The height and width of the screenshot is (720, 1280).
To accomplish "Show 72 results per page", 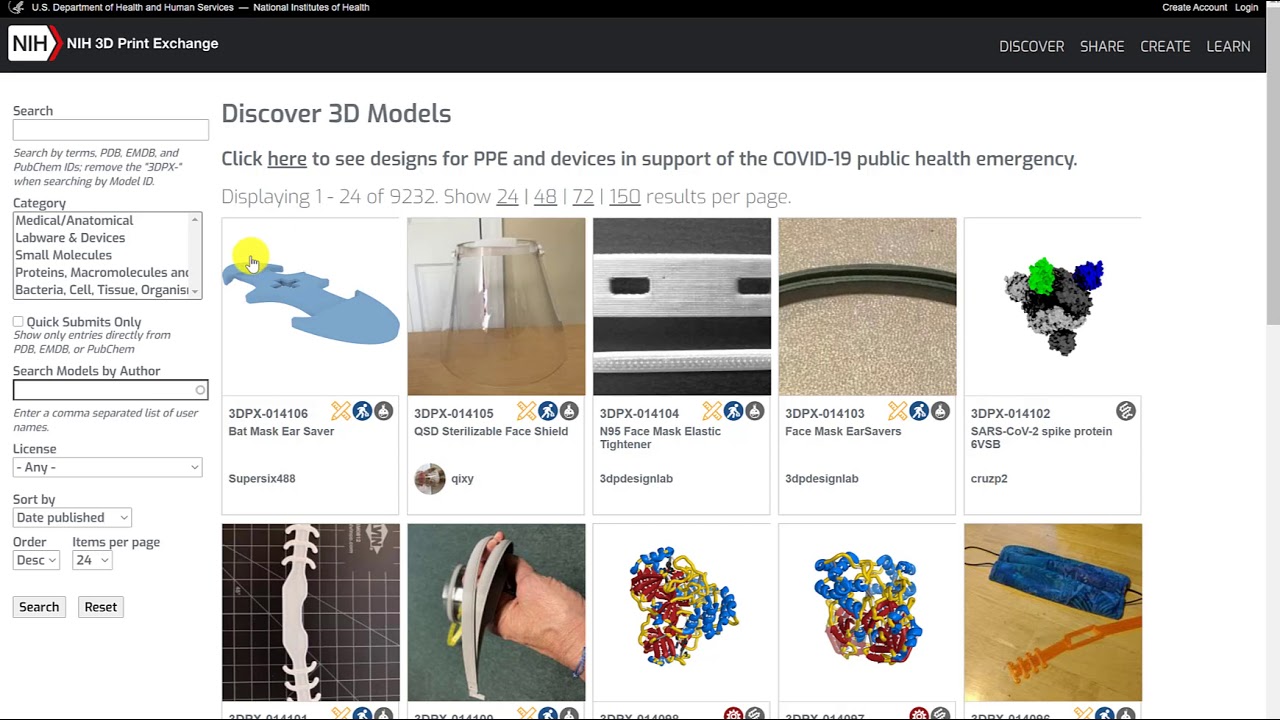I will pyautogui.click(x=583, y=197).
